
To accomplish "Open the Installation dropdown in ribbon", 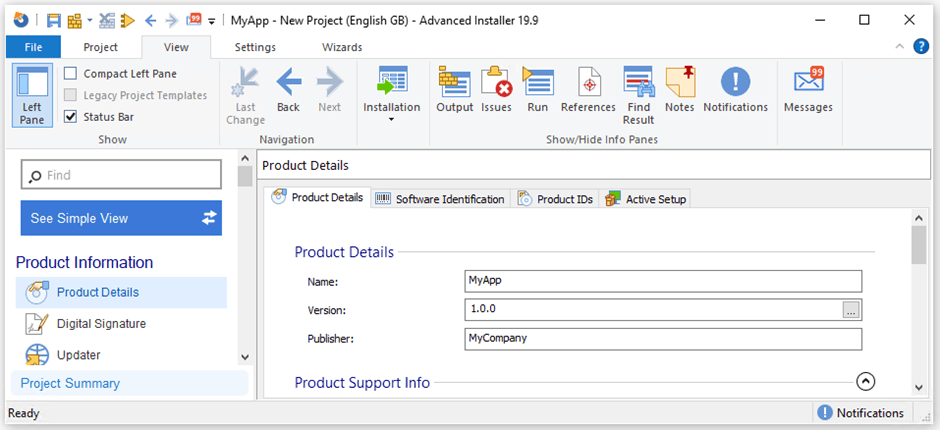I will [391, 94].
